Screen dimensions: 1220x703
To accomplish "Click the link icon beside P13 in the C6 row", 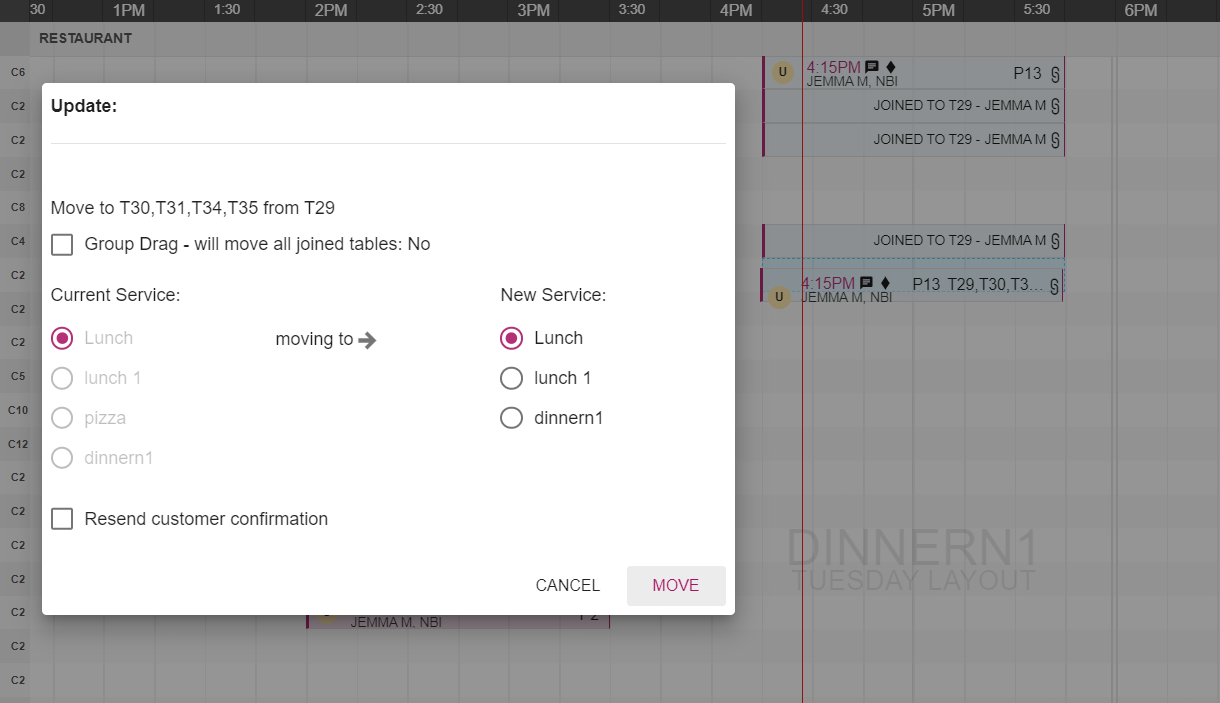I will coord(1054,73).
